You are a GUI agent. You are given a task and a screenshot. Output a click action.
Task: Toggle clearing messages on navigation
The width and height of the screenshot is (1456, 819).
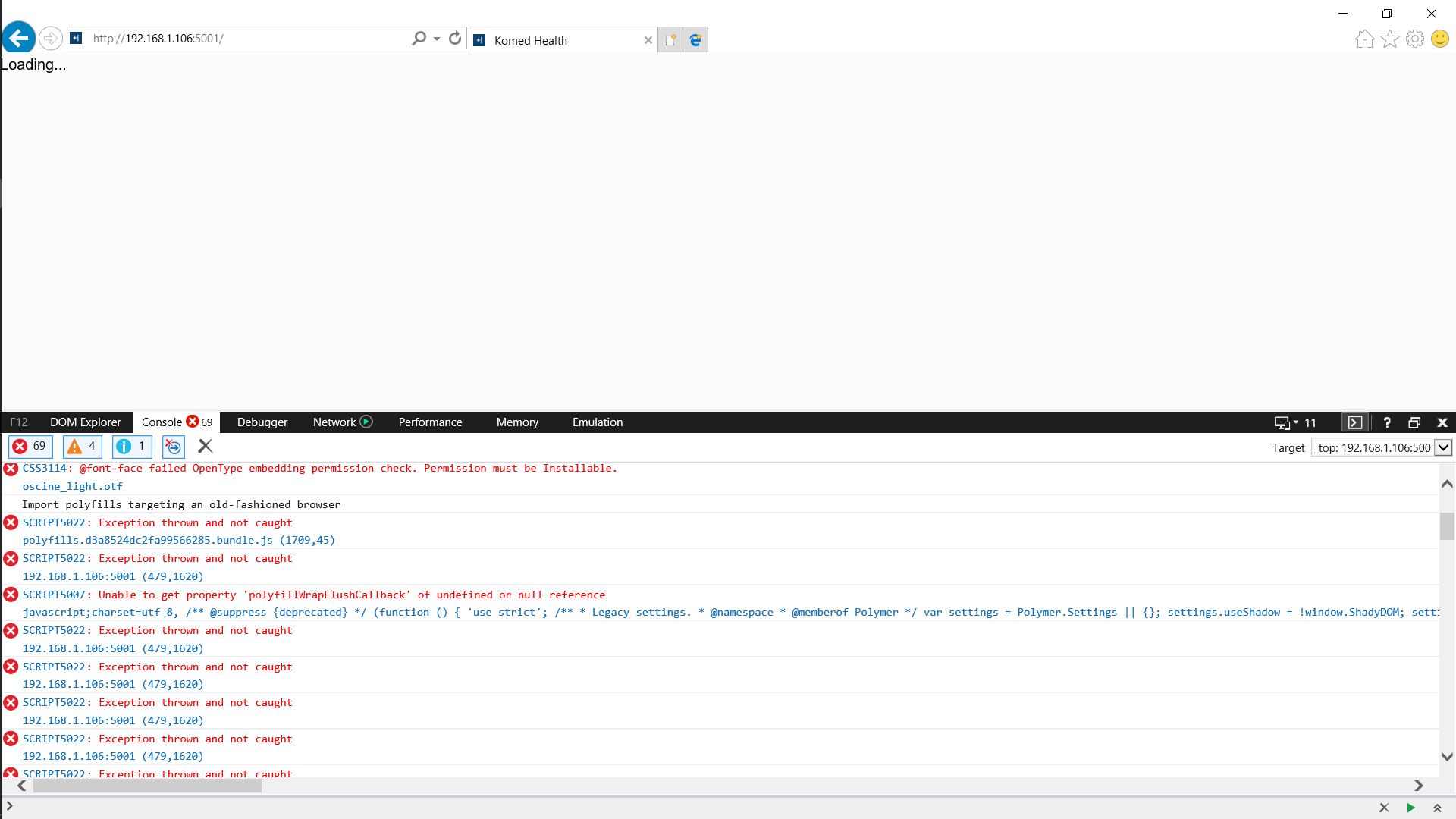tap(173, 447)
